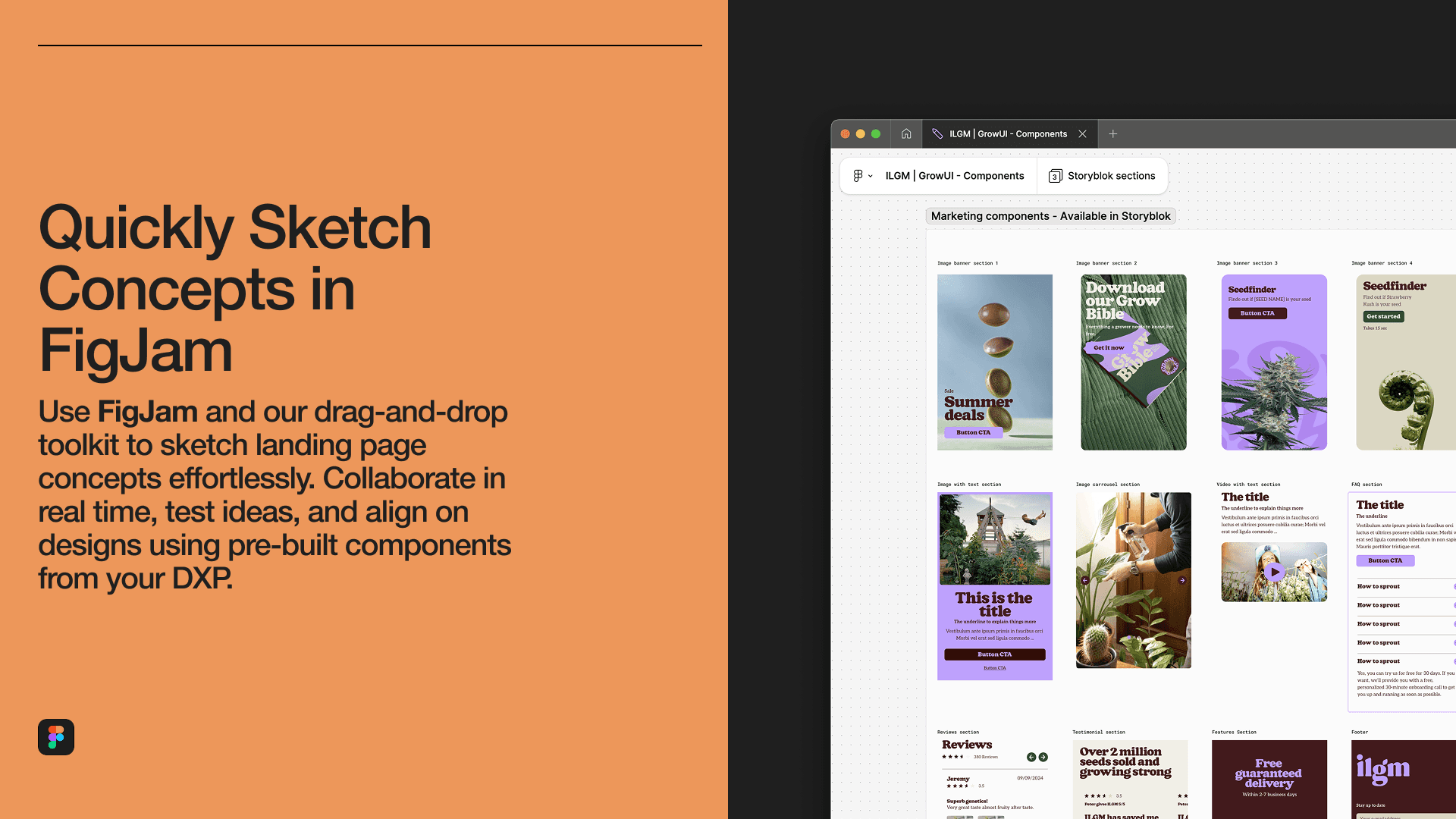Click the carousel right arrow on plant image

1182,580
